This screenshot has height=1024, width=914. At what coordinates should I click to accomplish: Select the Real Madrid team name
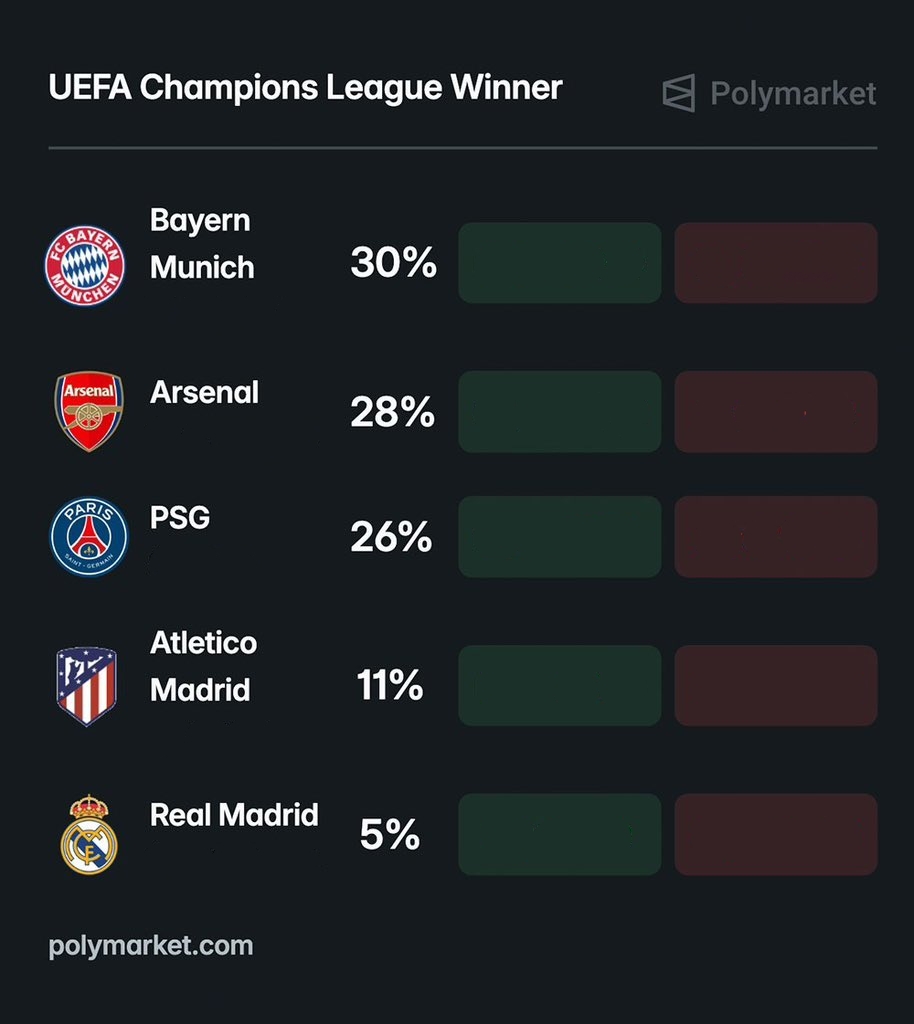click(x=234, y=815)
